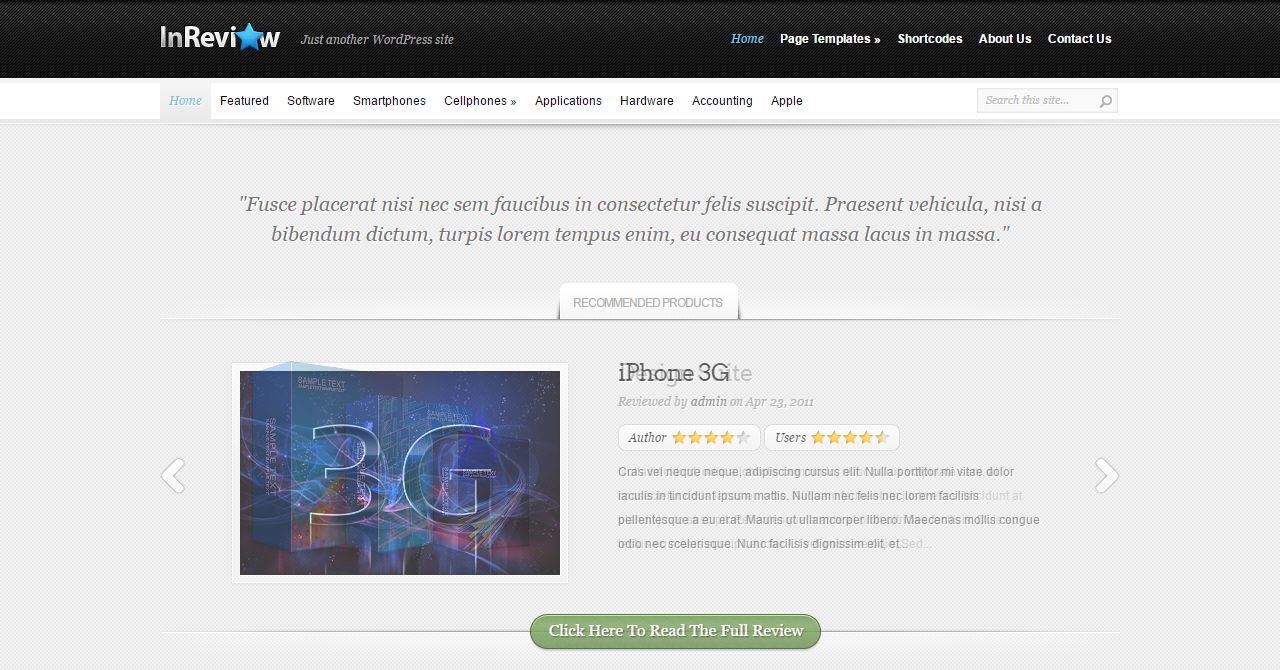Open the Hardware category
Image resolution: width=1280 pixels, height=670 pixels.
pos(647,101)
